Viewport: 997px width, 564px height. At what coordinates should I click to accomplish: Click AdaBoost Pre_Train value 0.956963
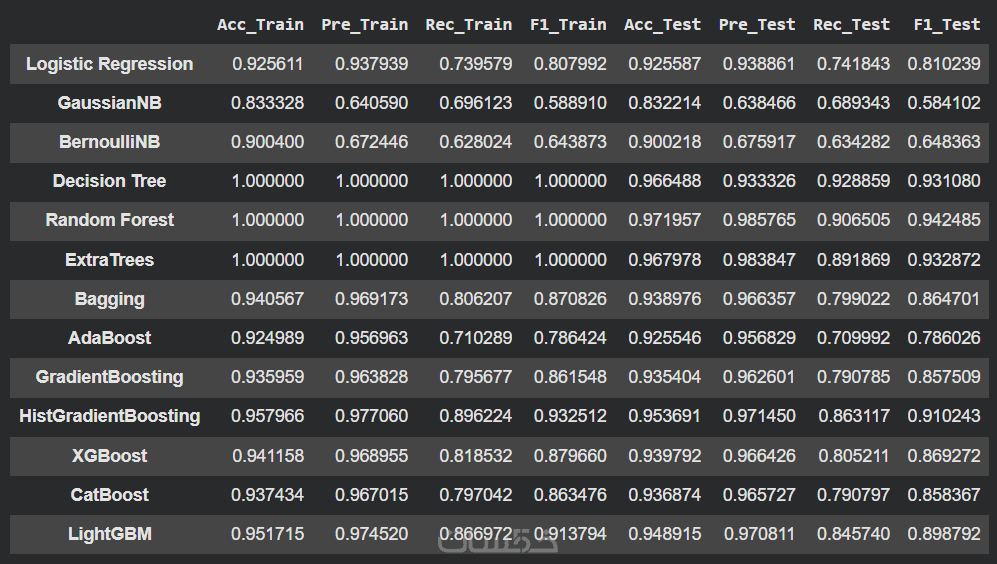pos(371,338)
